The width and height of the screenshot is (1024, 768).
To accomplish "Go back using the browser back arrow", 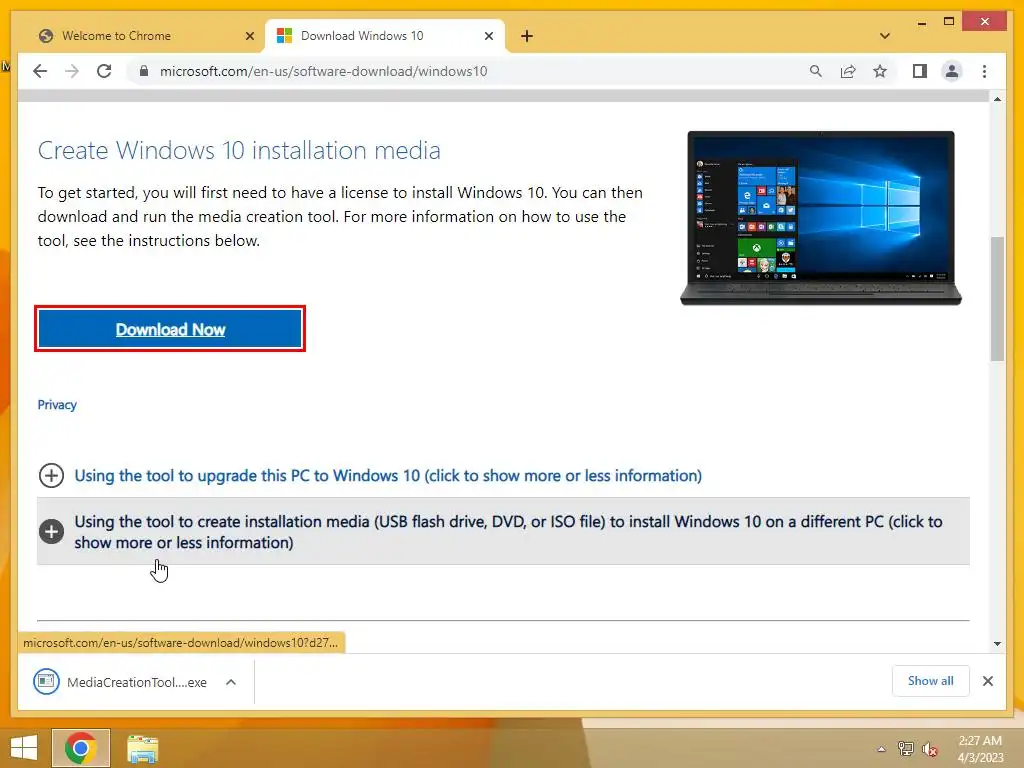I will coord(40,71).
